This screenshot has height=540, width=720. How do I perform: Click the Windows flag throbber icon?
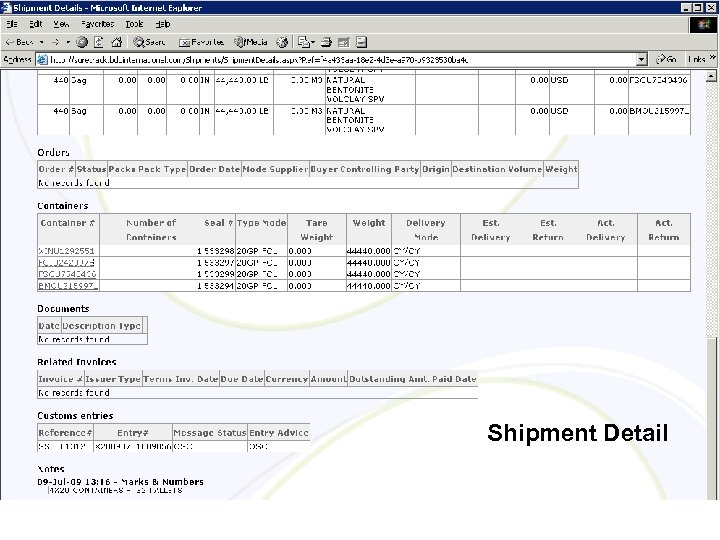(x=703, y=24)
